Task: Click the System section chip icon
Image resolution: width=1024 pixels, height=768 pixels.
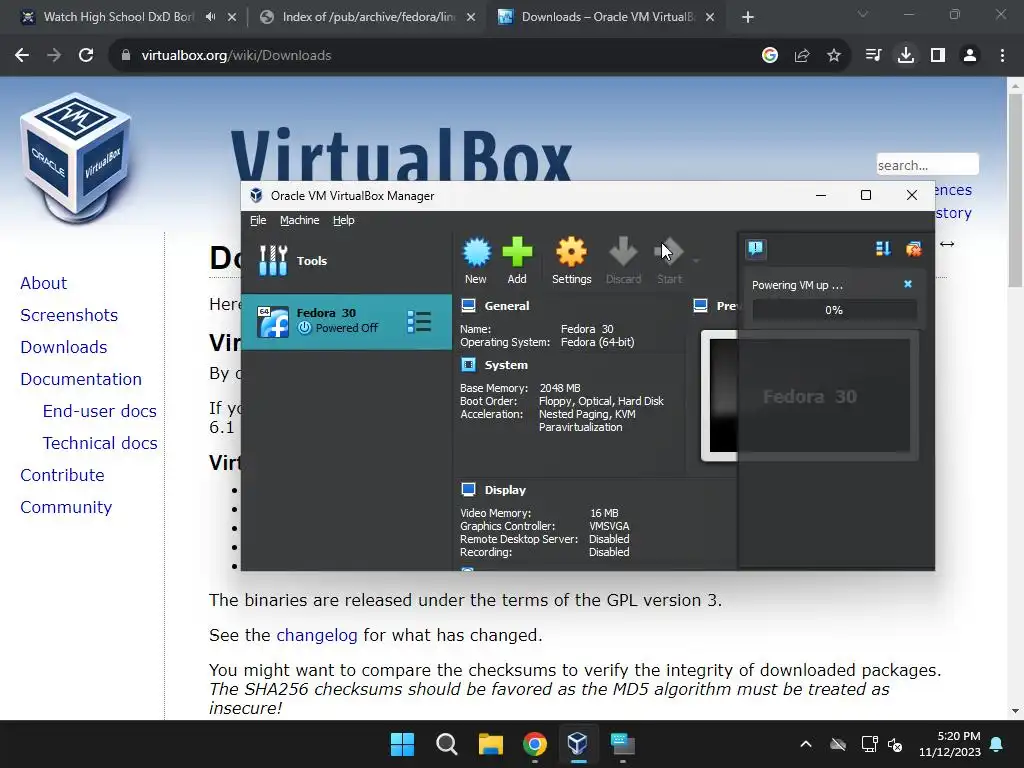Action: (468, 364)
